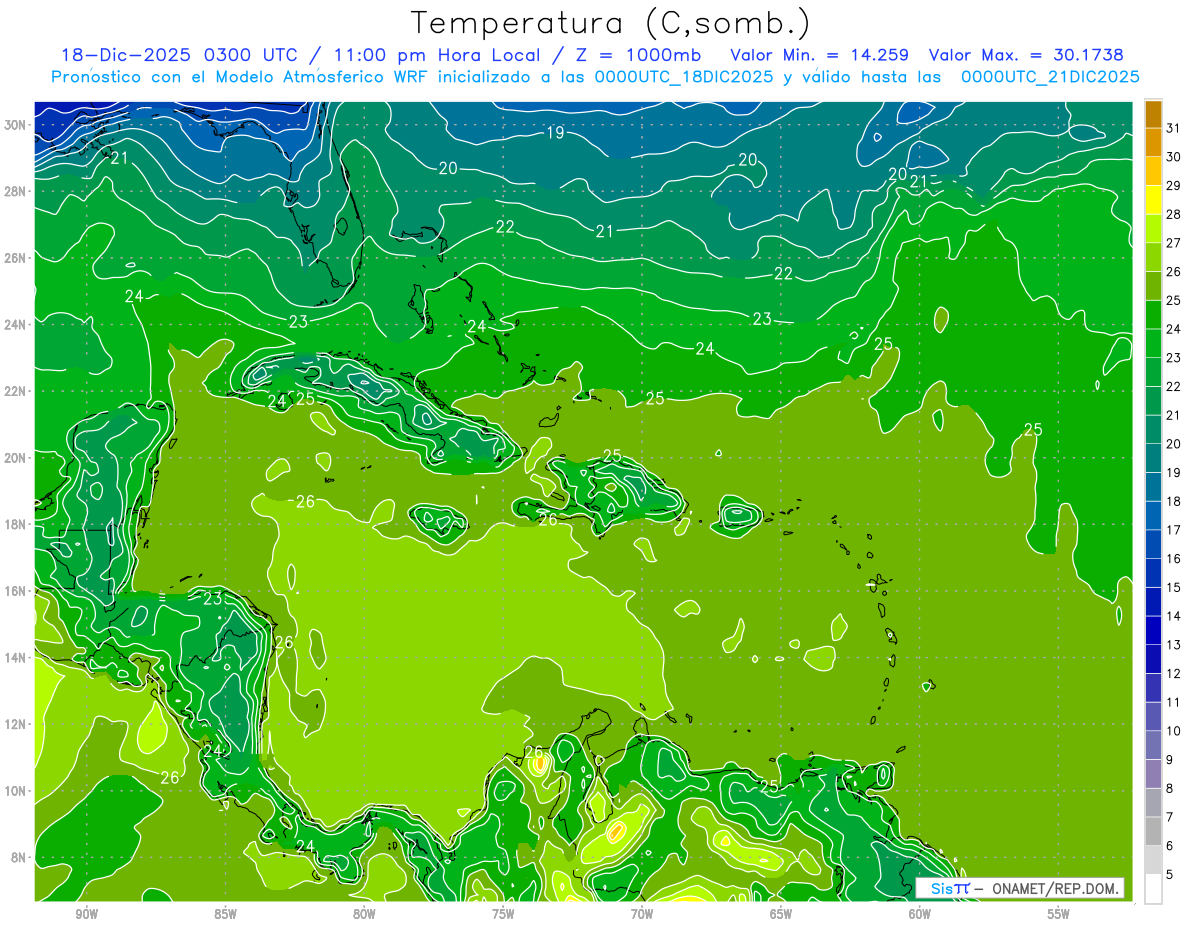Click the 10N latitude axis label
This screenshot has width=1200, height=927.
(16, 791)
